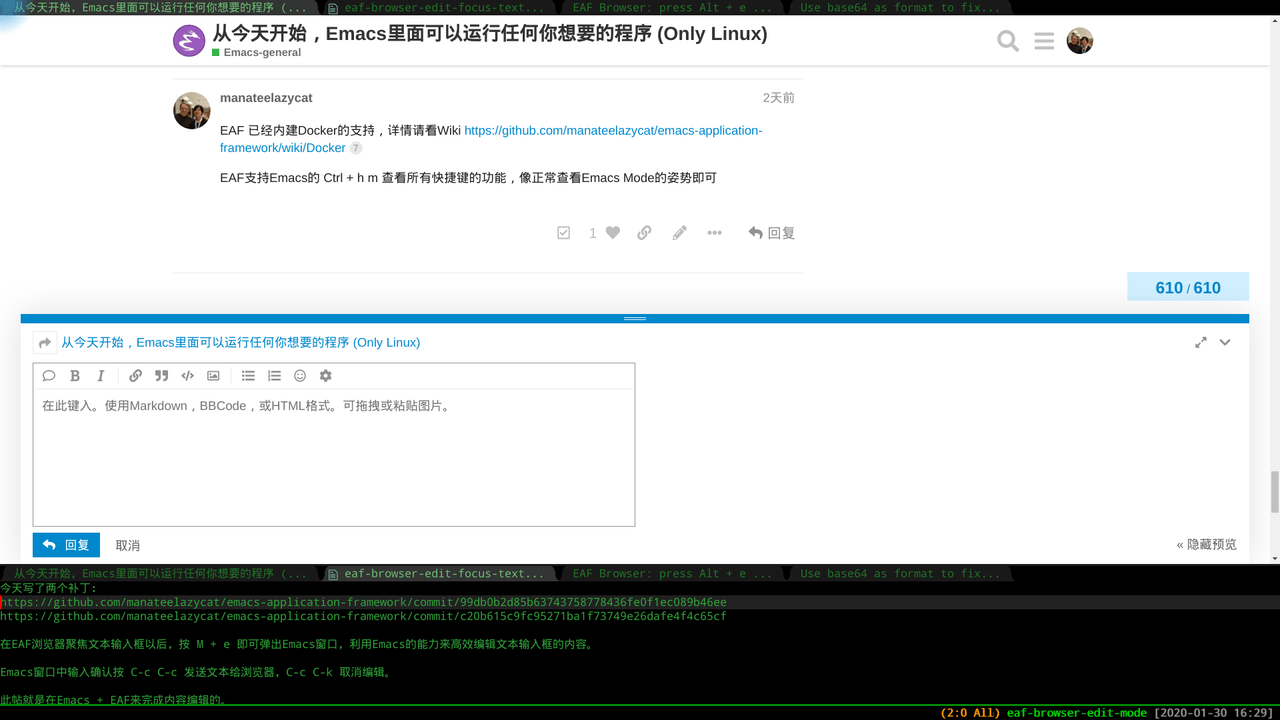1280x720 pixels.
Task: Click the (2:0 All) position indicator
Action: [970, 713]
